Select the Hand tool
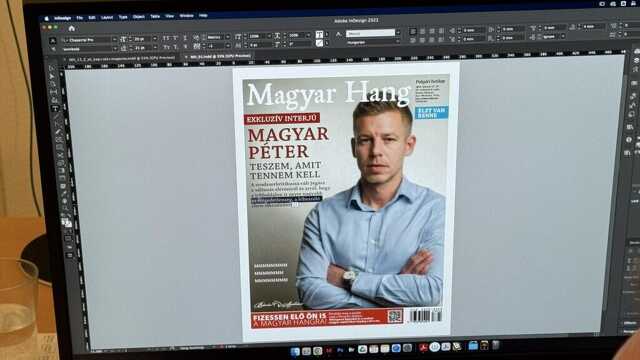The height and width of the screenshot is (360, 640). pyautogui.click(x=64, y=201)
